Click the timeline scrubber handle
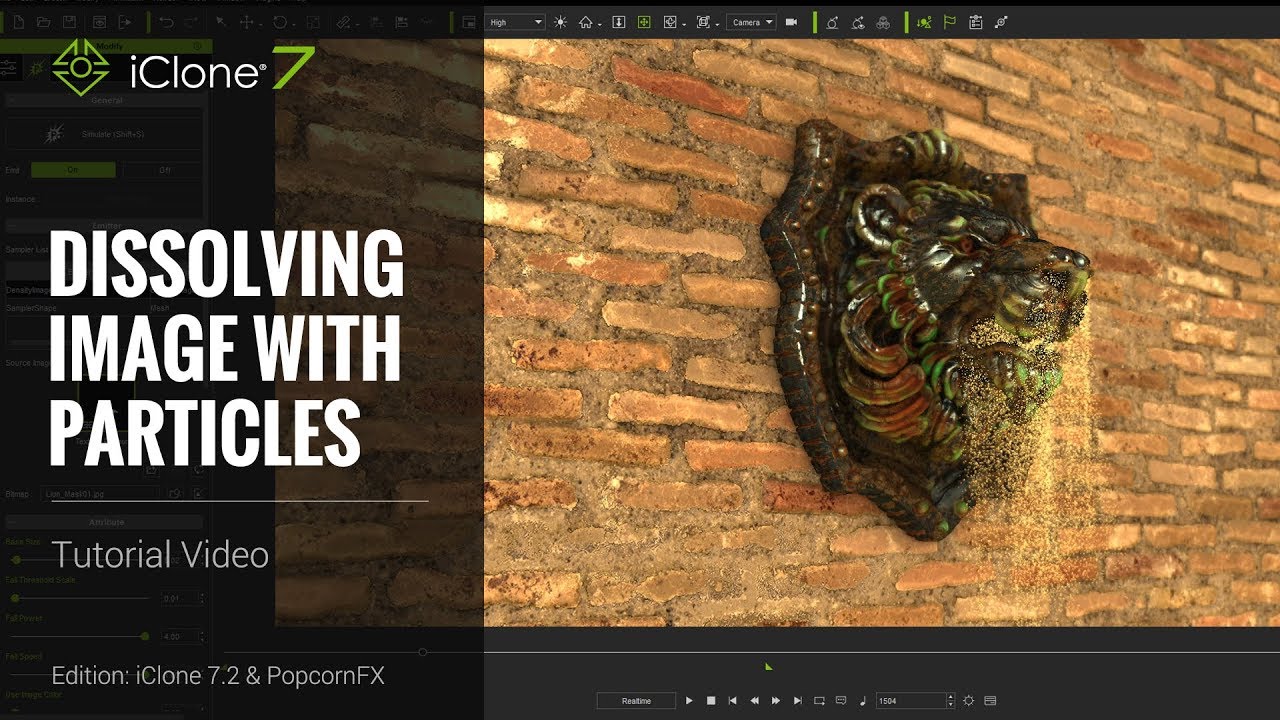Screen dimensions: 1280x720 pos(423,652)
